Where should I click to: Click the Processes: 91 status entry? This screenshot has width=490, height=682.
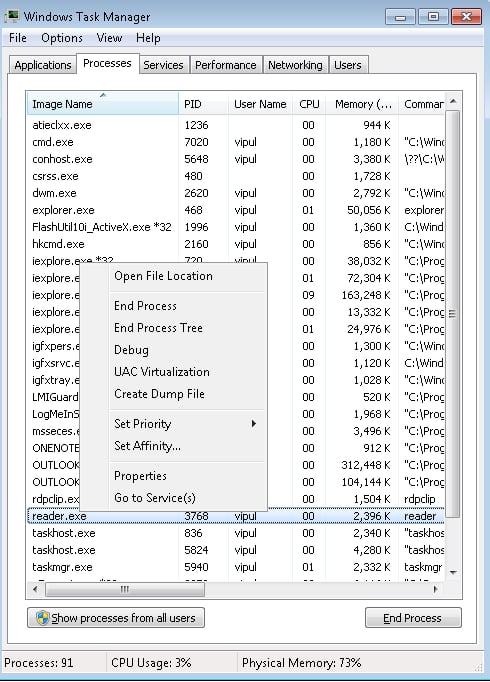click(x=39, y=663)
